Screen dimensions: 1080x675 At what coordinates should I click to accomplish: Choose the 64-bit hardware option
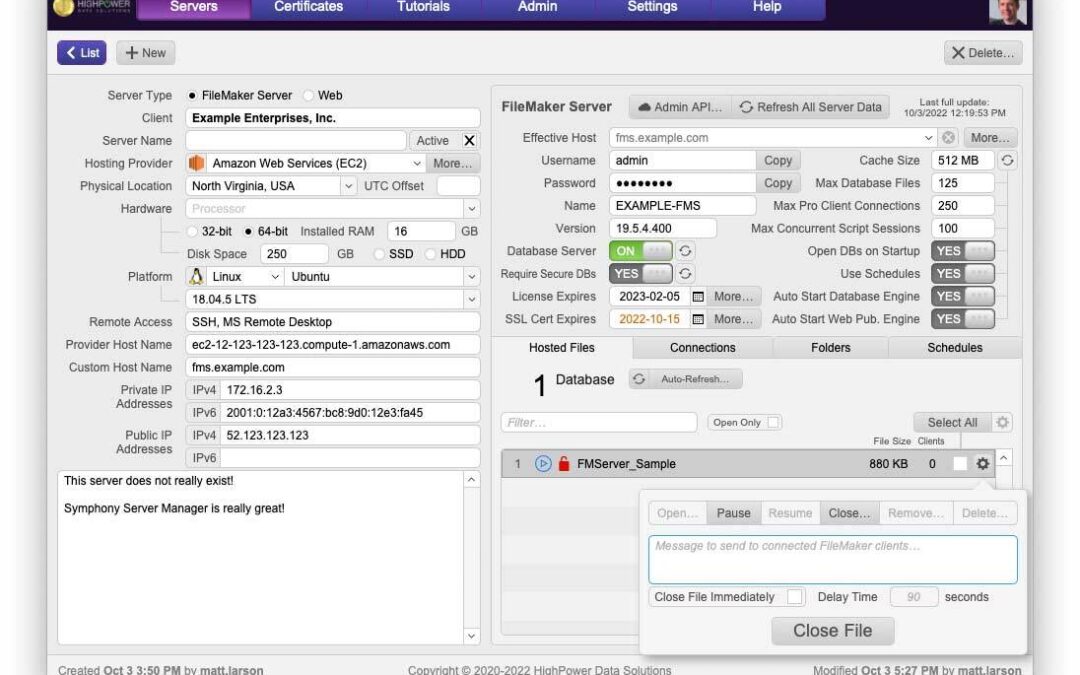coord(248,231)
